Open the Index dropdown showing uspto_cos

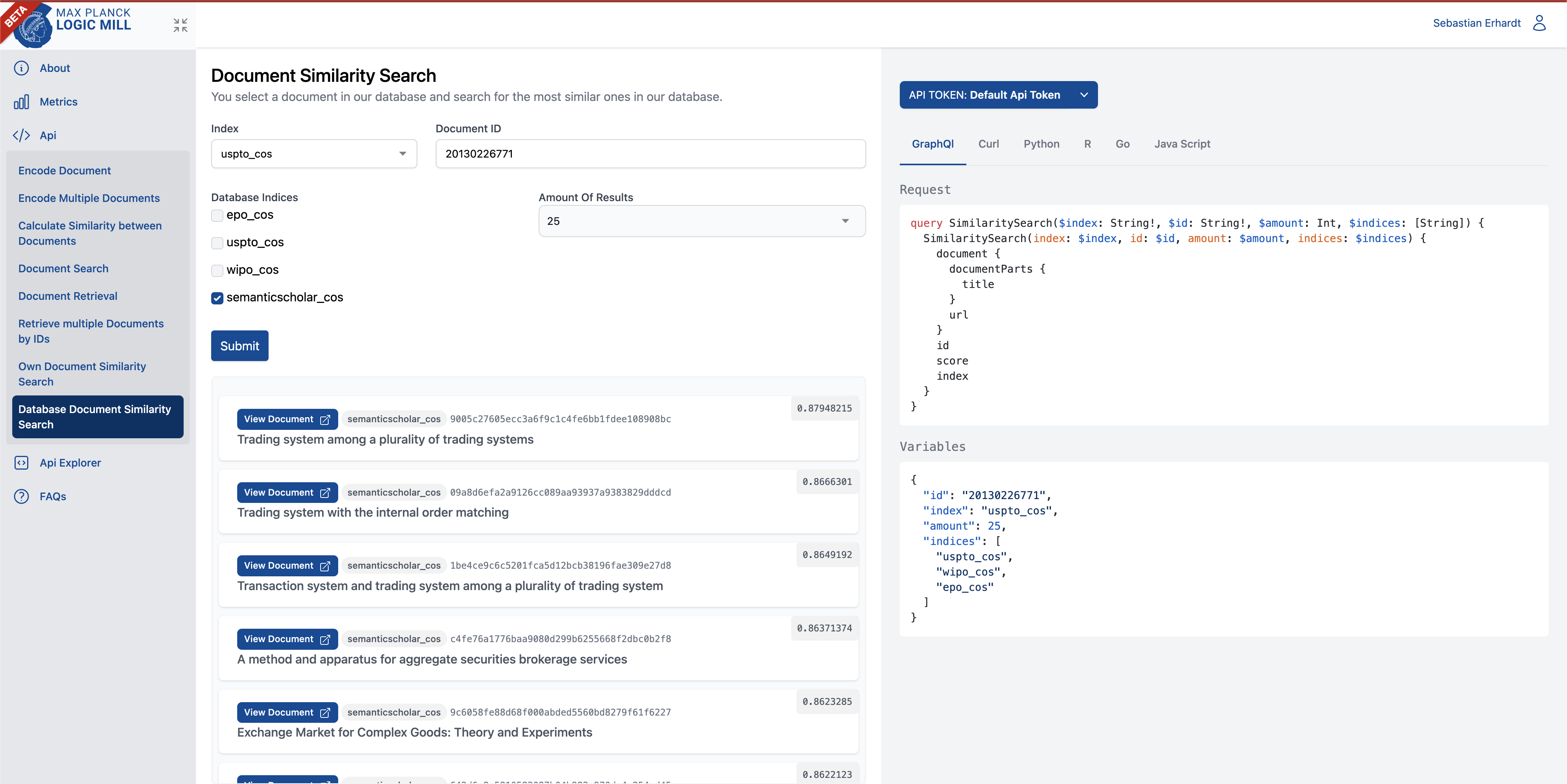pos(314,154)
